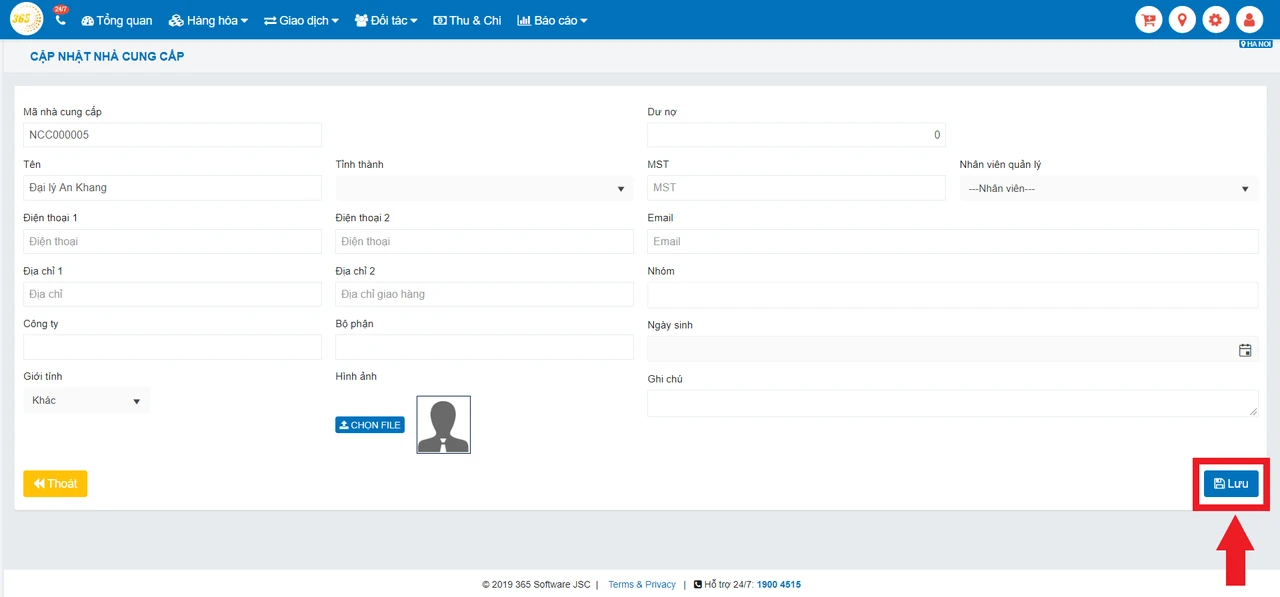Image resolution: width=1280 pixels, height=597 pixels.
Task: Focus the Tên field
Action: [x=172, y=188]
